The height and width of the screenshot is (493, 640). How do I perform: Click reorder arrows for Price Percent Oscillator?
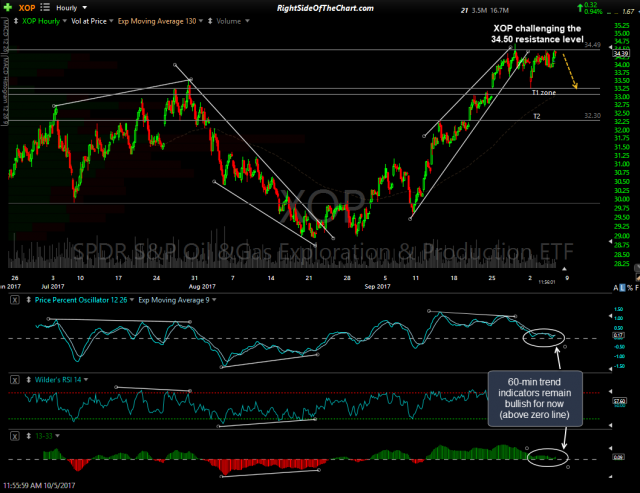29,300
